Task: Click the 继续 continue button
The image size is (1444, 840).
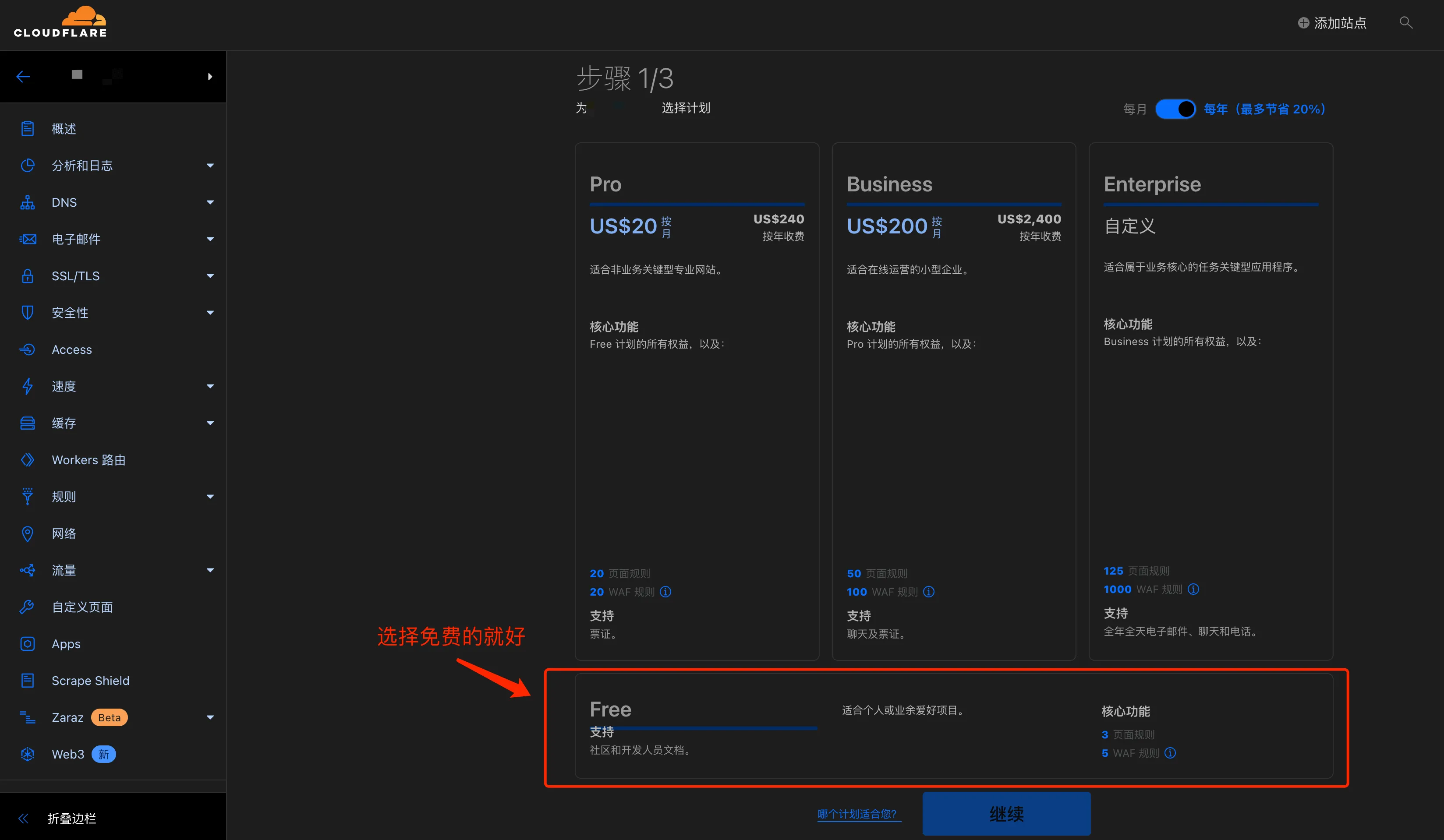Action: [1006, 814]
